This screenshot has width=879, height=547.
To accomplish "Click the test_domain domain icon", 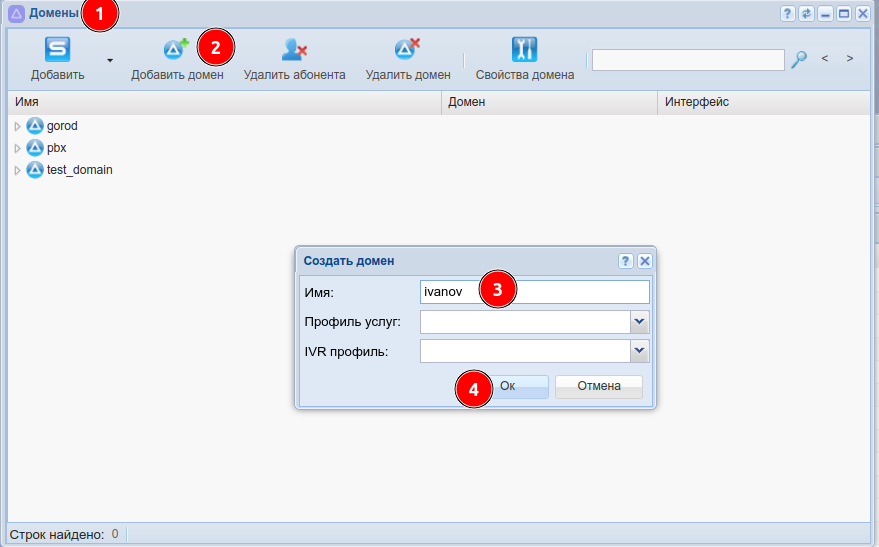I will tap(35, 170).
